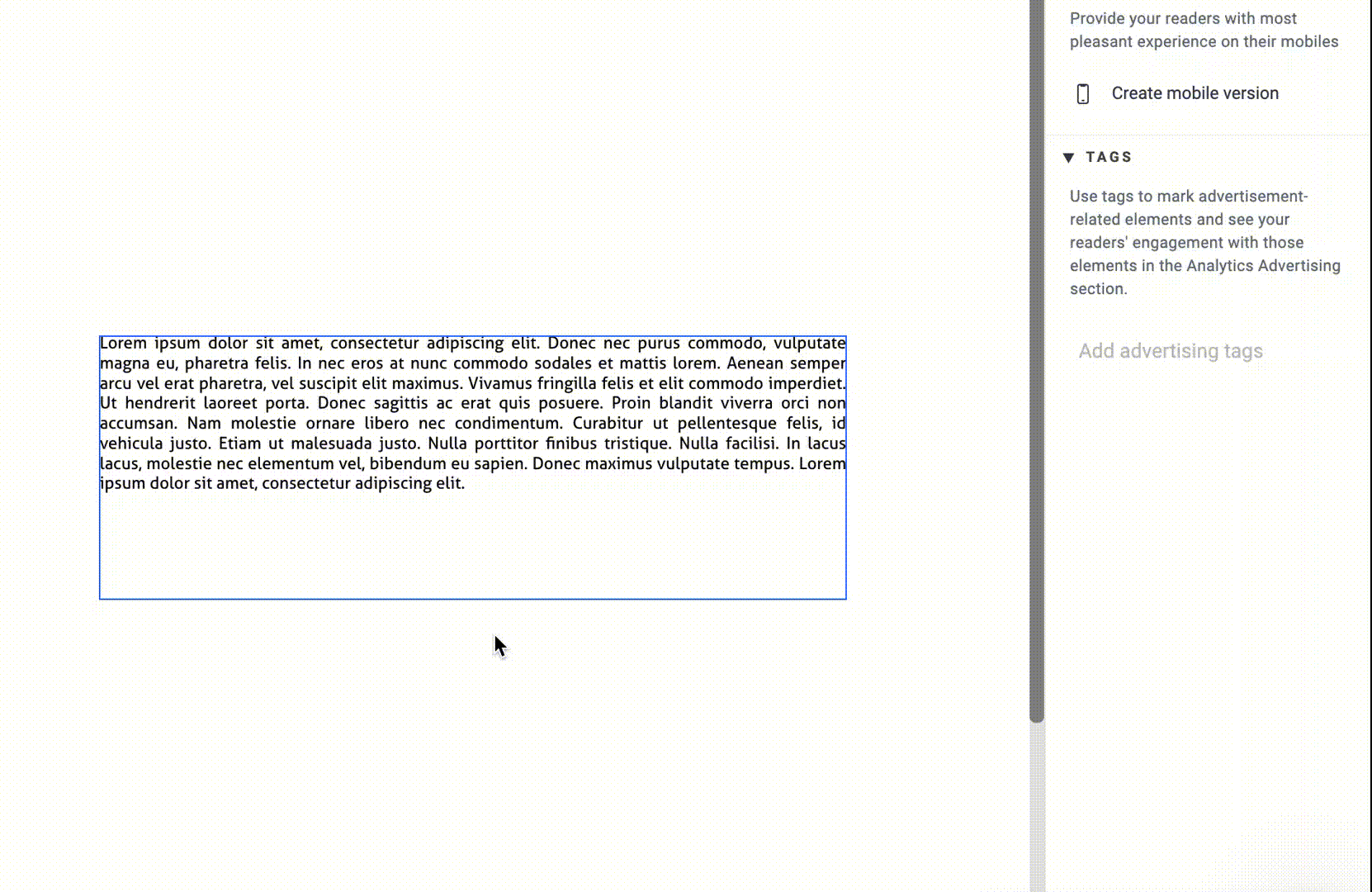
Task: Click the bottom border of text box
Action: 472,599
